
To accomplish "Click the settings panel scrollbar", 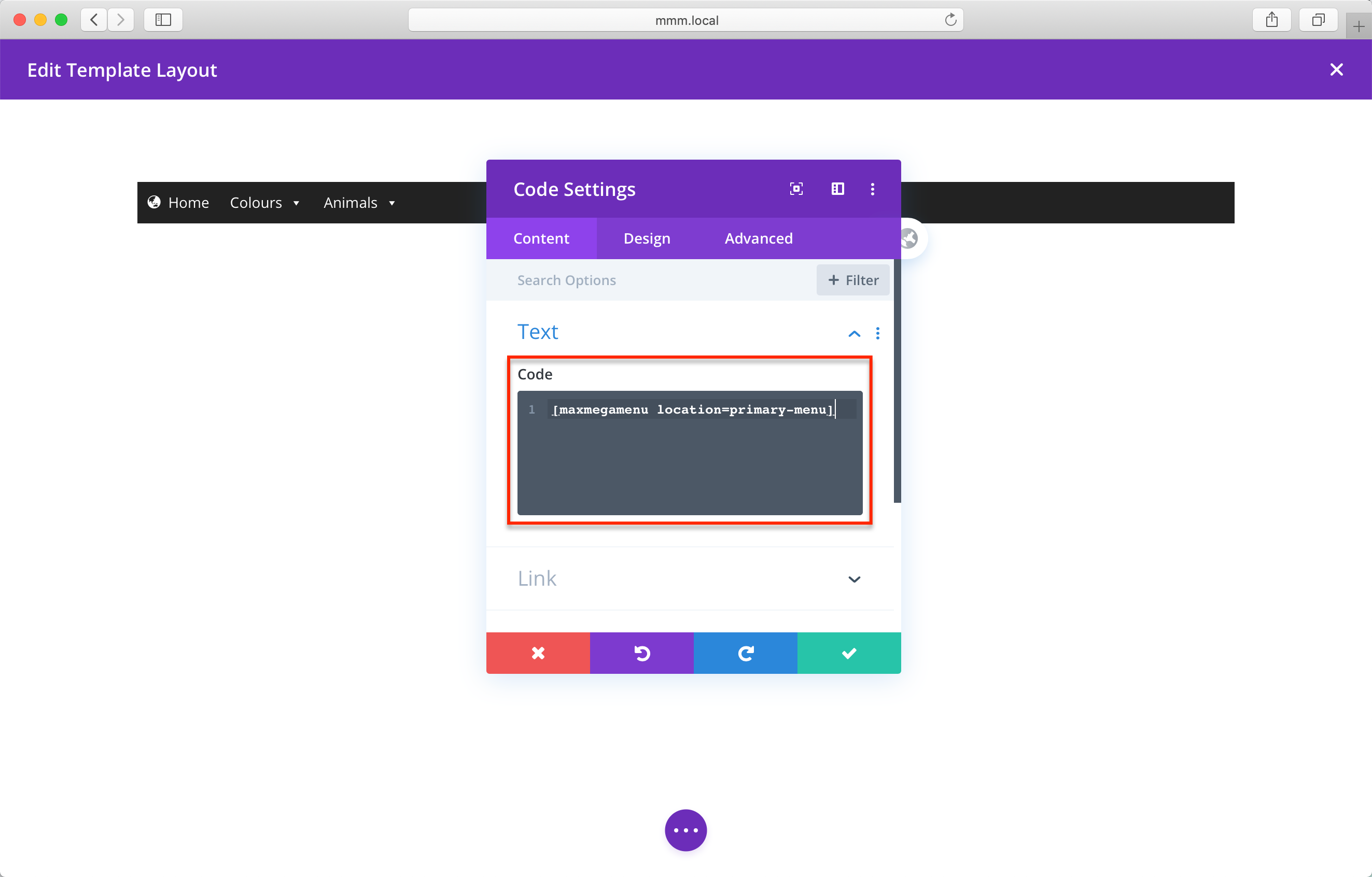I will [x=897, y=380].
